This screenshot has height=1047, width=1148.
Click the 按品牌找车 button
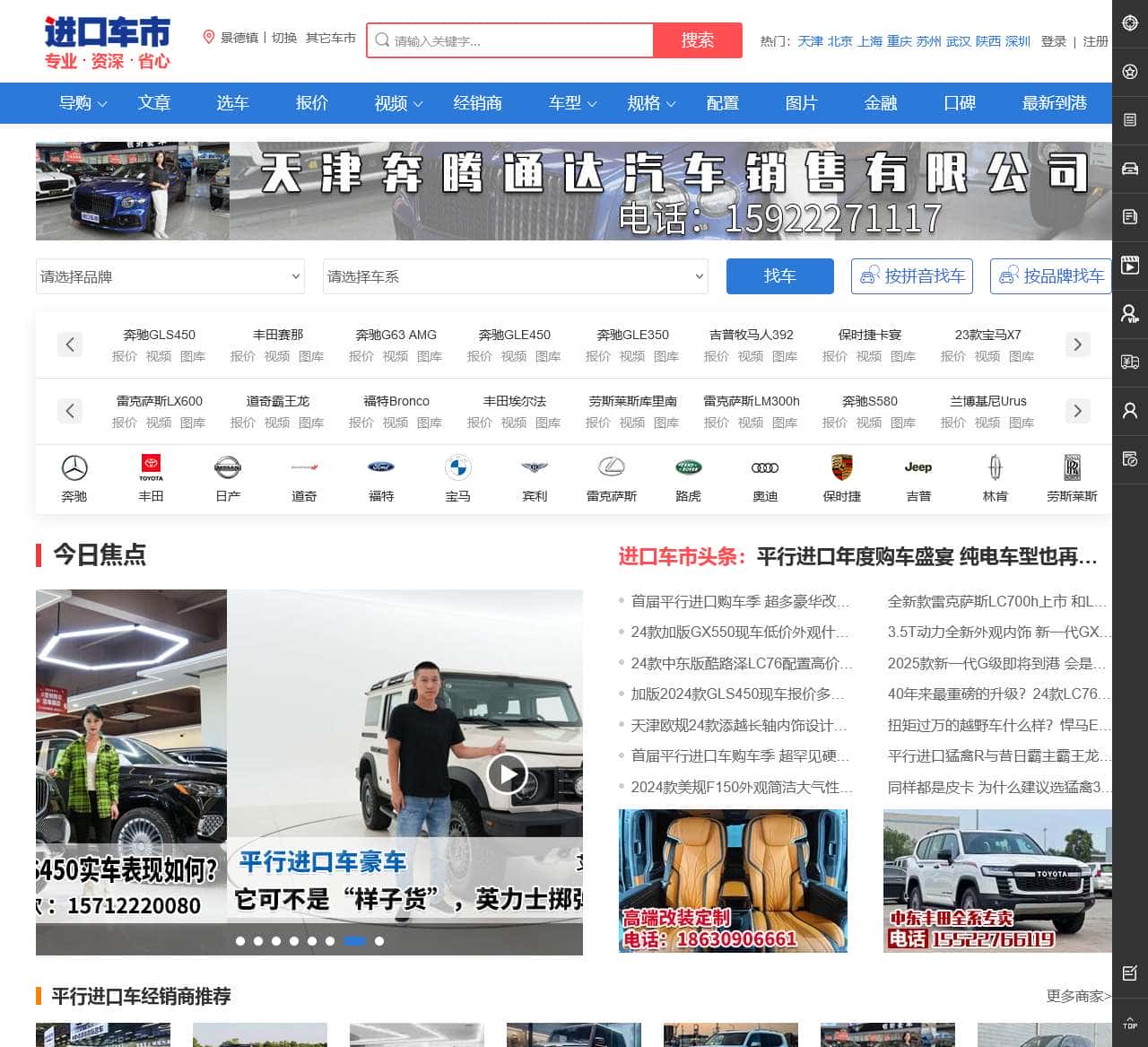1051,276
